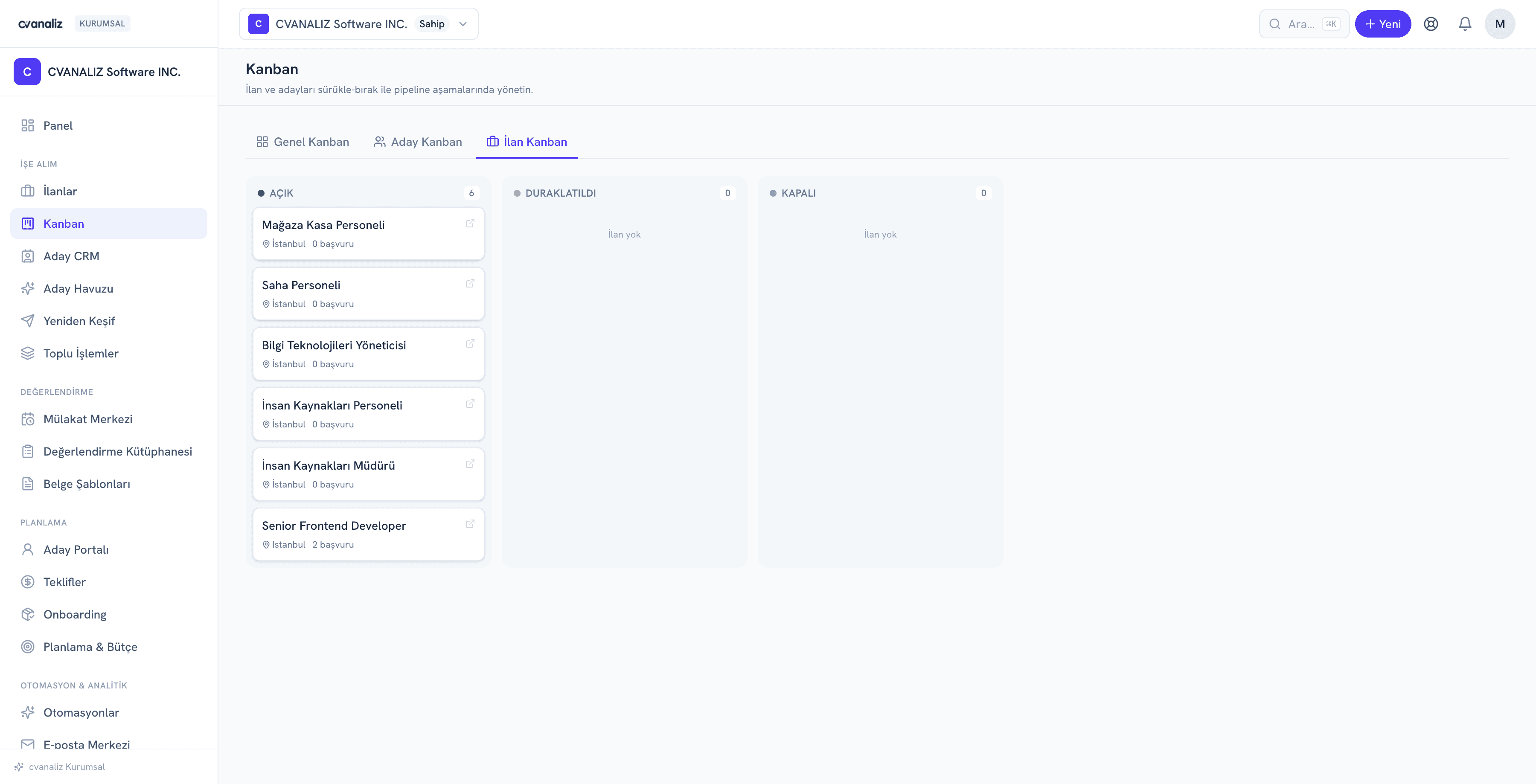1536x784 pixels.
Task: Select the Saha Personeli job card
Action: [369, 294]
